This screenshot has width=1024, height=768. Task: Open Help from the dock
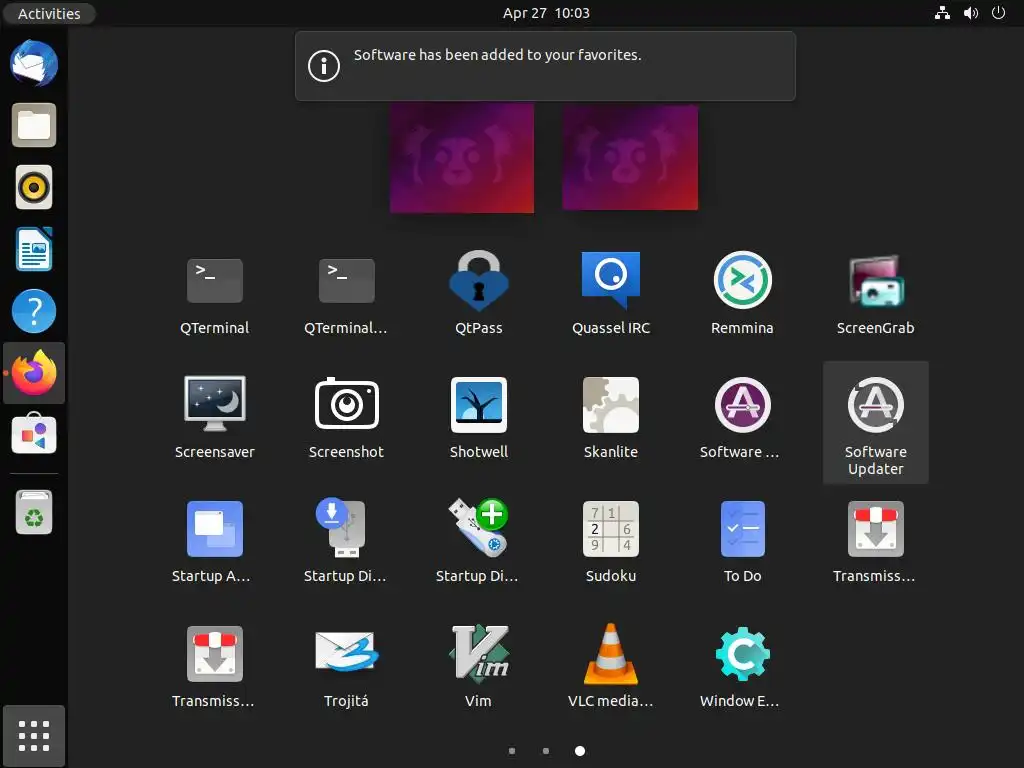click(x=34, y=311)
